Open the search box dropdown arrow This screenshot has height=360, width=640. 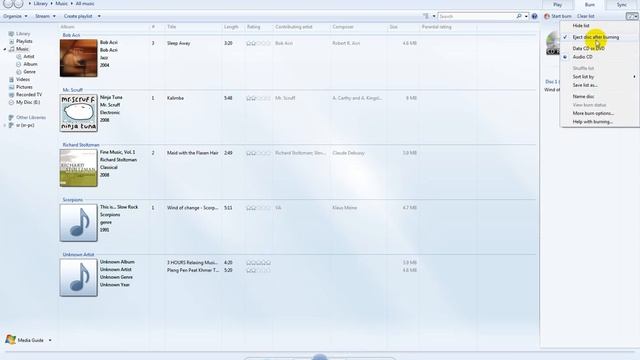526,16
